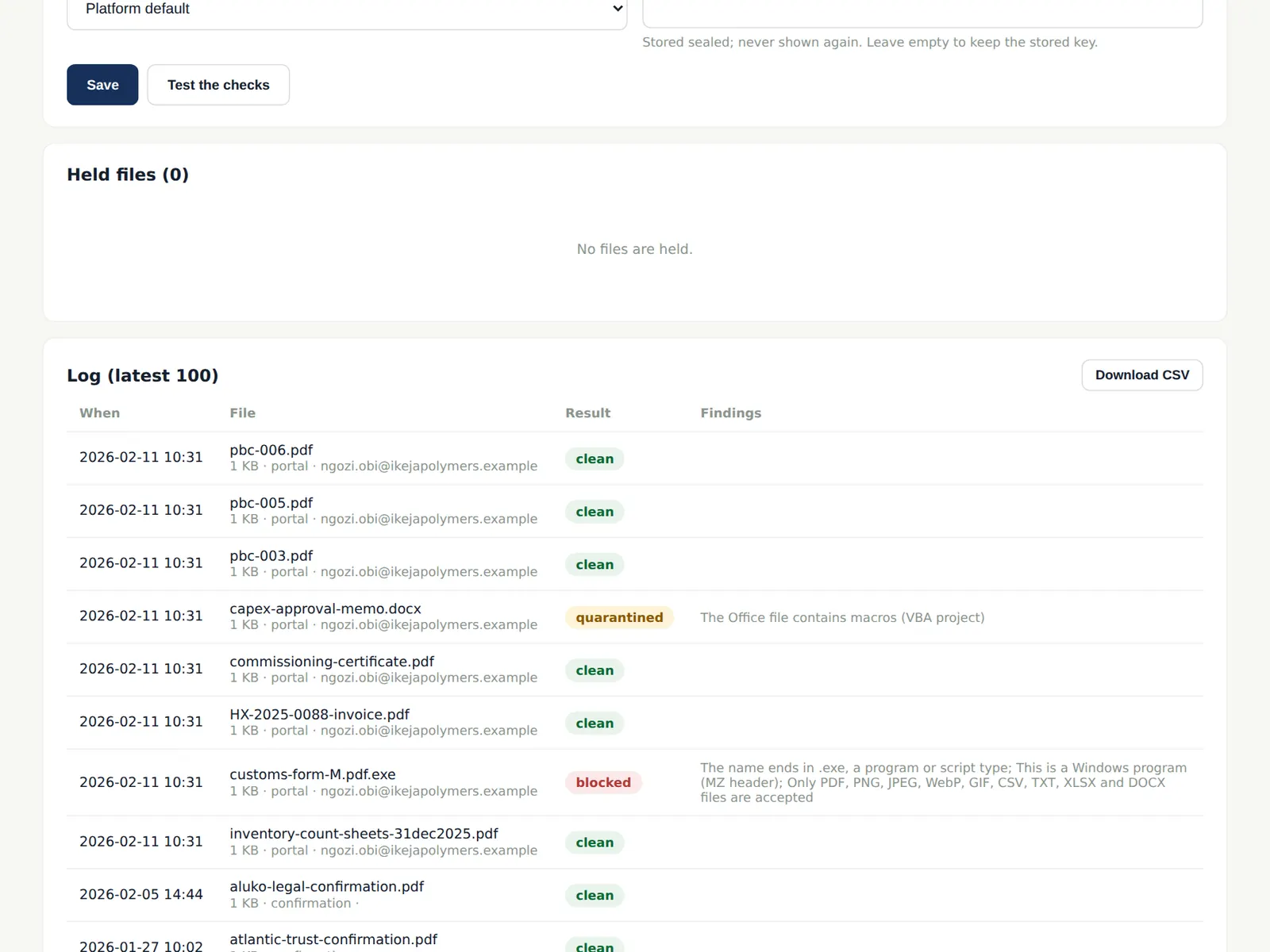1270x952 pixels.
Task: Open the Platform default dropdown
Action: [x=347, y=10]
